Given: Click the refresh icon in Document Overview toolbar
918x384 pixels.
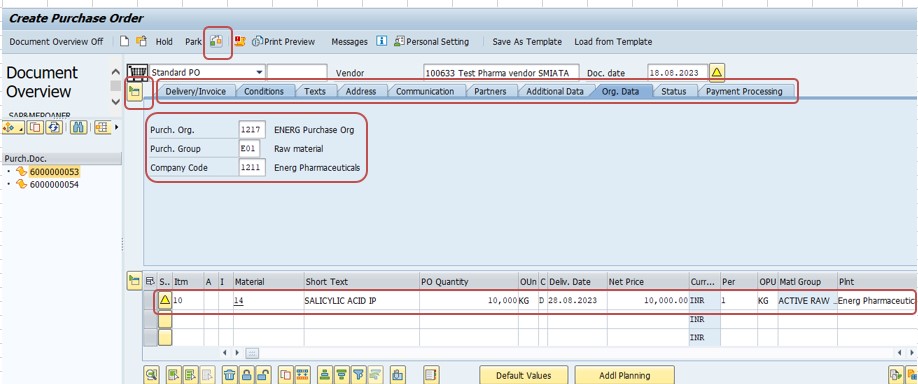Looking at the screenshot, I should (x=54, y=127).
